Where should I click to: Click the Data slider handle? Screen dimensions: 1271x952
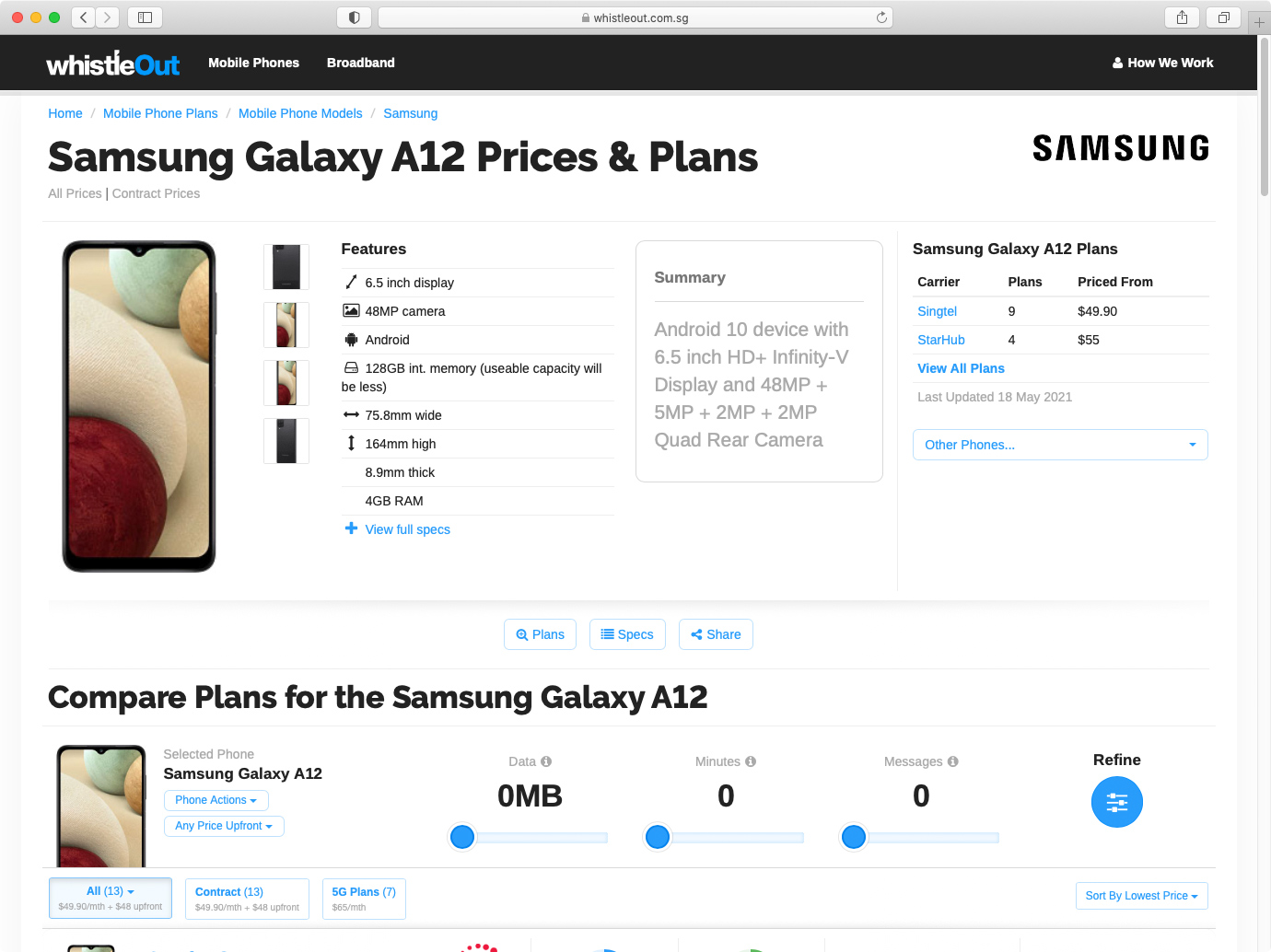coord(462,837)
